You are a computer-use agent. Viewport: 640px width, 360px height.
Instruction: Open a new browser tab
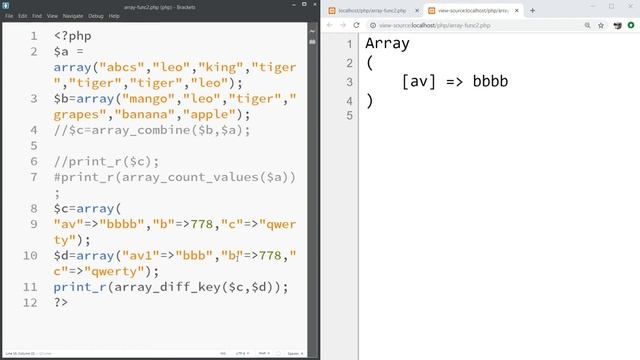pos(532,11)
